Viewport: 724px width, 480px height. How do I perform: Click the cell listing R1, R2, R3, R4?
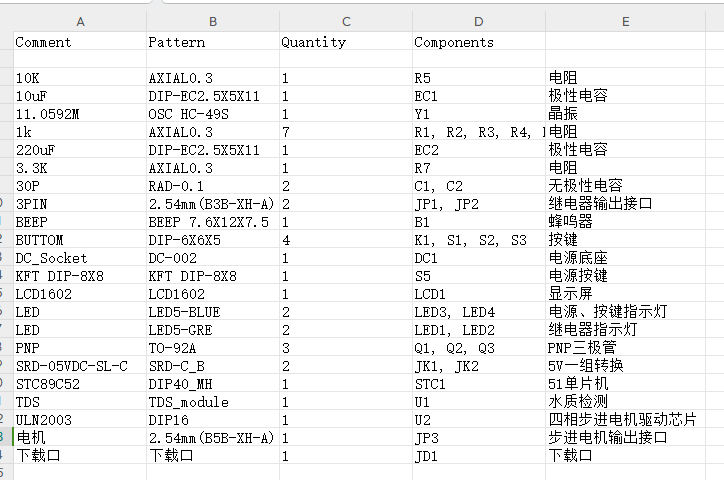[x=478, y=132]
